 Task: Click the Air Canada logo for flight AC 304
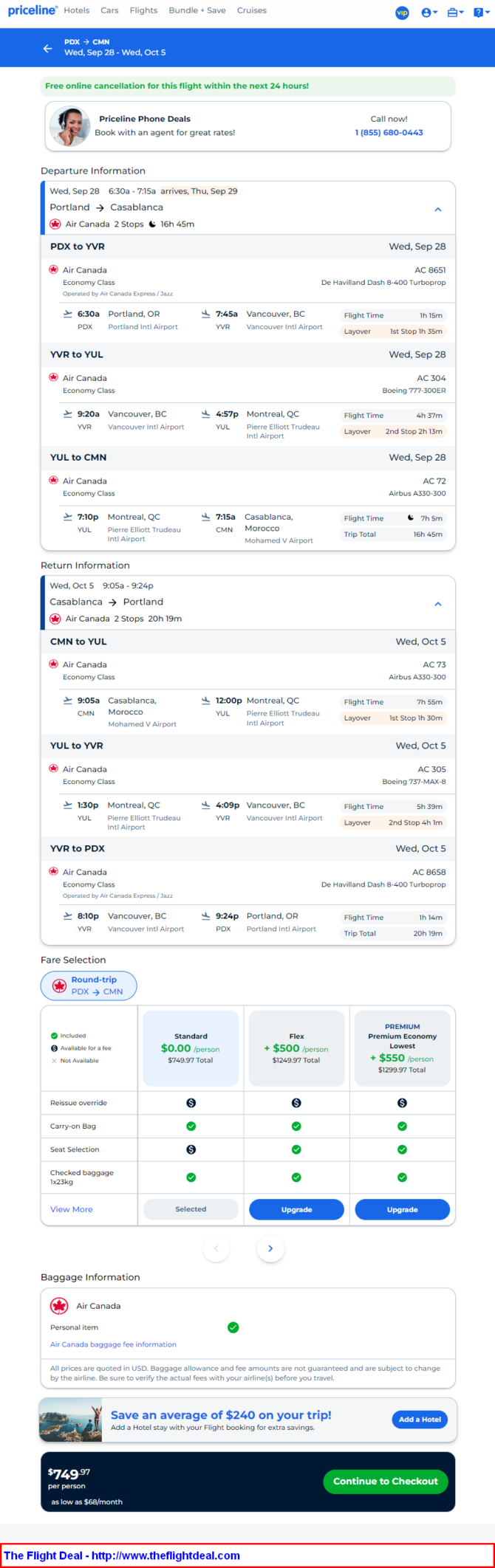pos(54,378)
